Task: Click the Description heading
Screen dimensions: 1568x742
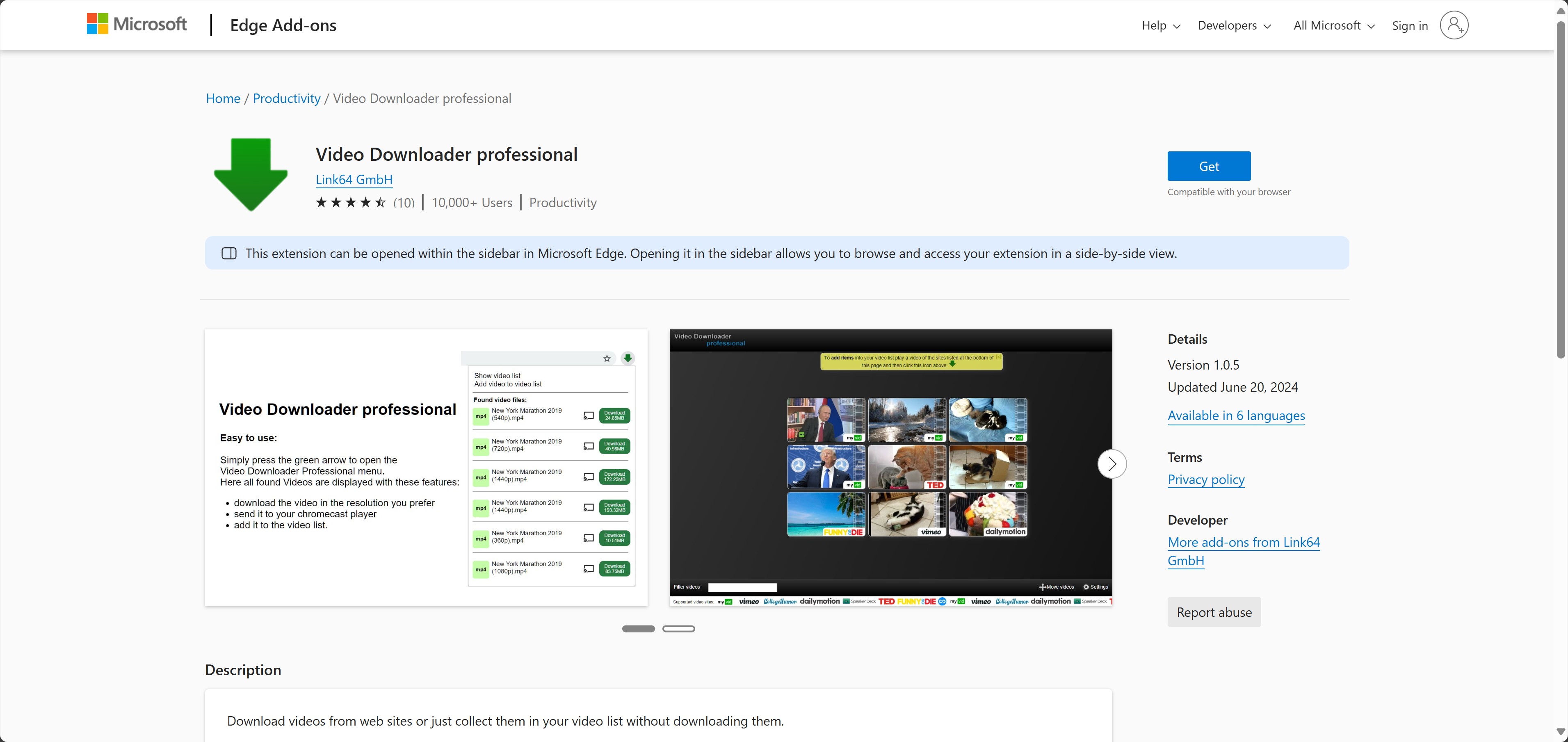Action: (x=243, y=670)
